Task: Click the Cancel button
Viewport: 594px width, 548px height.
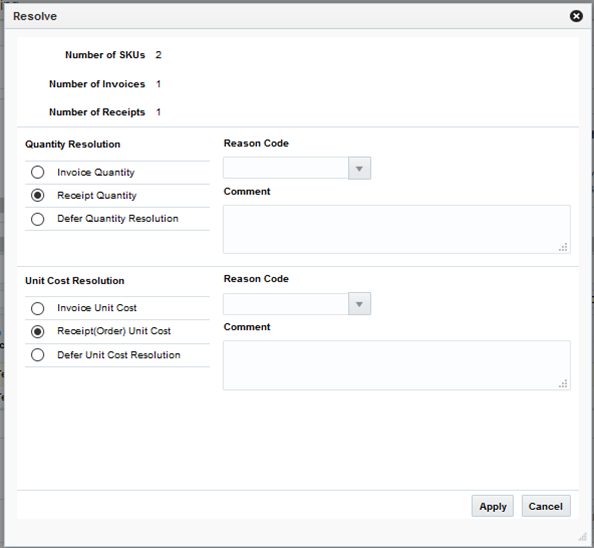Action: click(546, 506)
